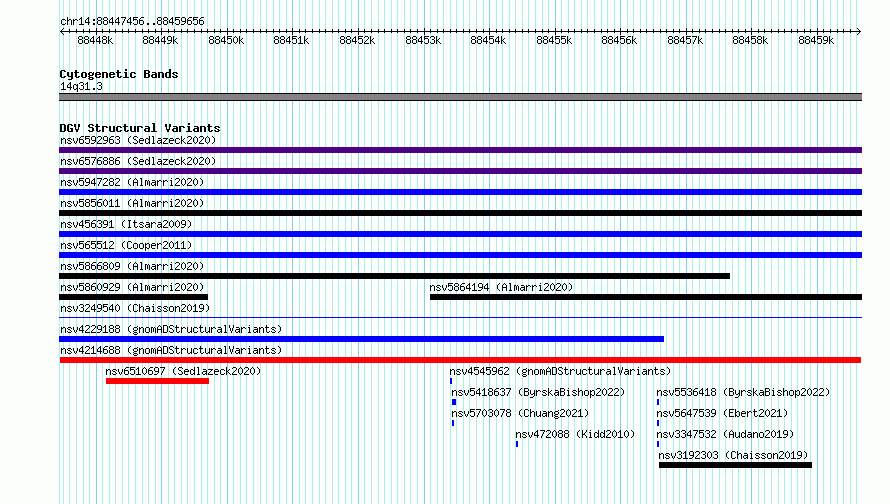
Task: Select the black bar under nsv5866809
Action: [394, 276]
